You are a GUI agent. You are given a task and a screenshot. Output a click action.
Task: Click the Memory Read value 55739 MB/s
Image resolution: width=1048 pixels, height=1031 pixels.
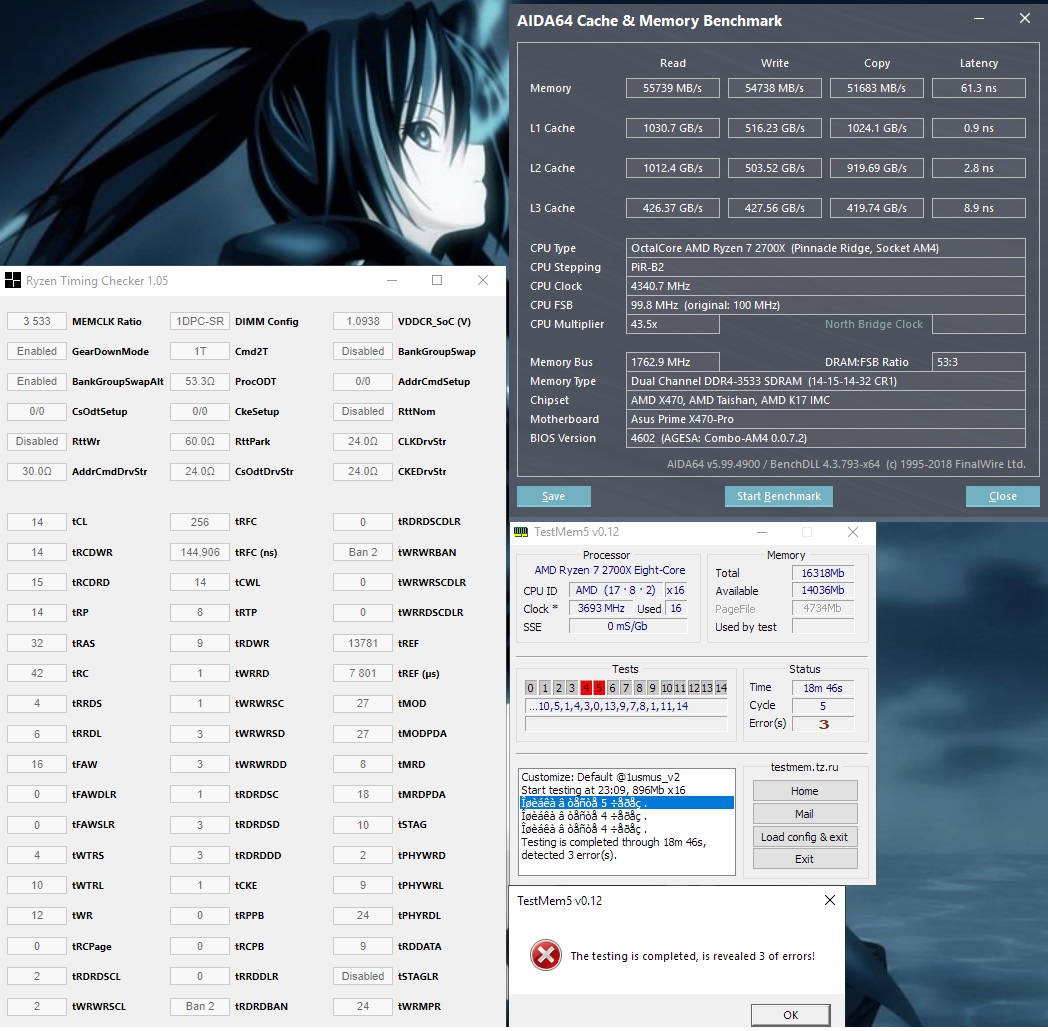pyautogui.click(x=672, y=88)
